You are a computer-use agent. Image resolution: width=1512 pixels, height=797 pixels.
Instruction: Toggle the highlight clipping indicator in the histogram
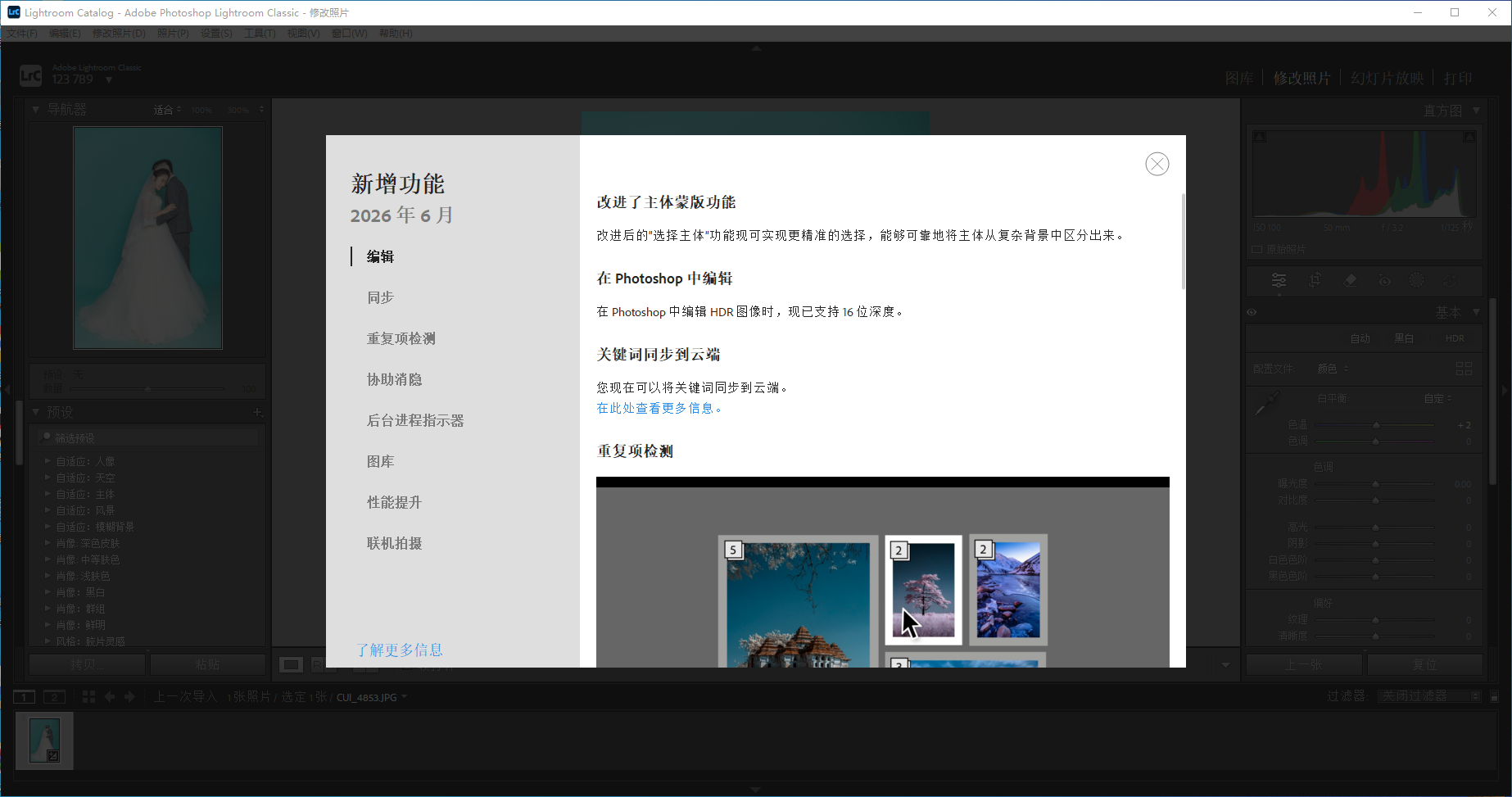tap(1469, 136)
